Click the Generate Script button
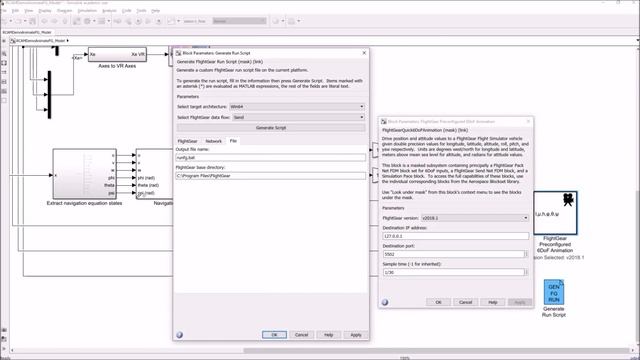Screen dimensions: 640x360 point(271,128)
